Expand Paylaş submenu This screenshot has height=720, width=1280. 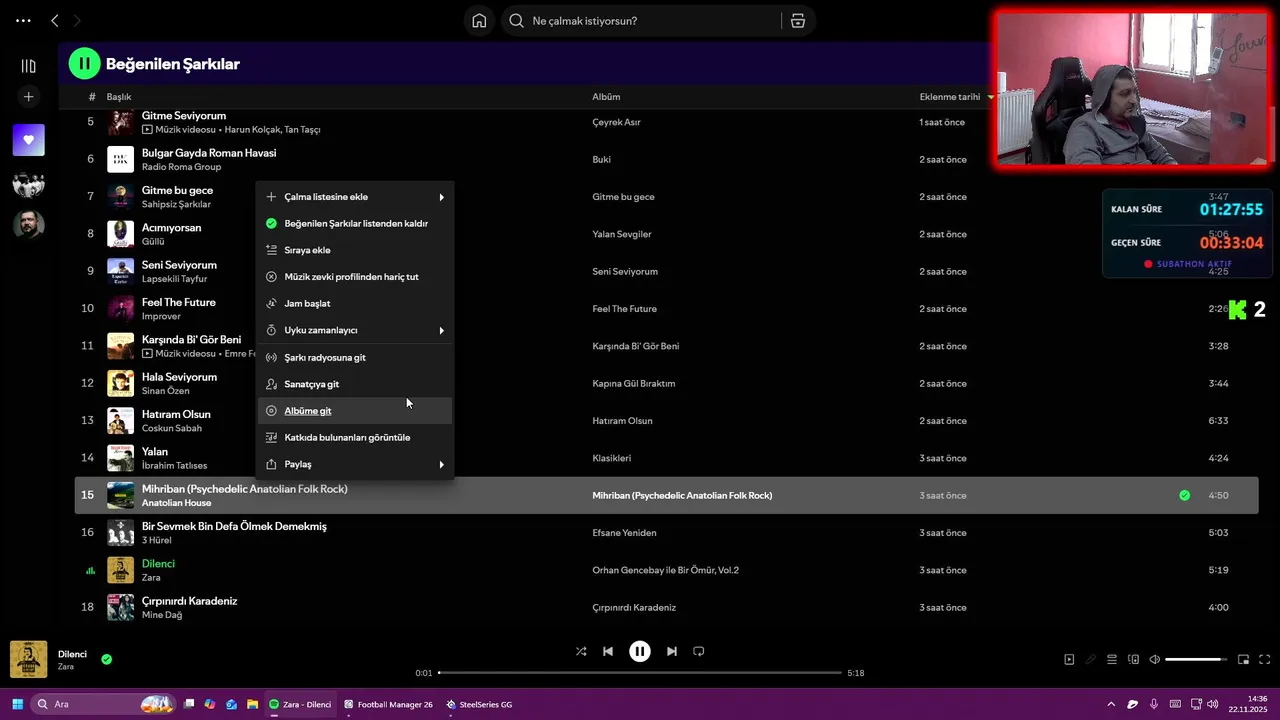click(x=355, y=464)
